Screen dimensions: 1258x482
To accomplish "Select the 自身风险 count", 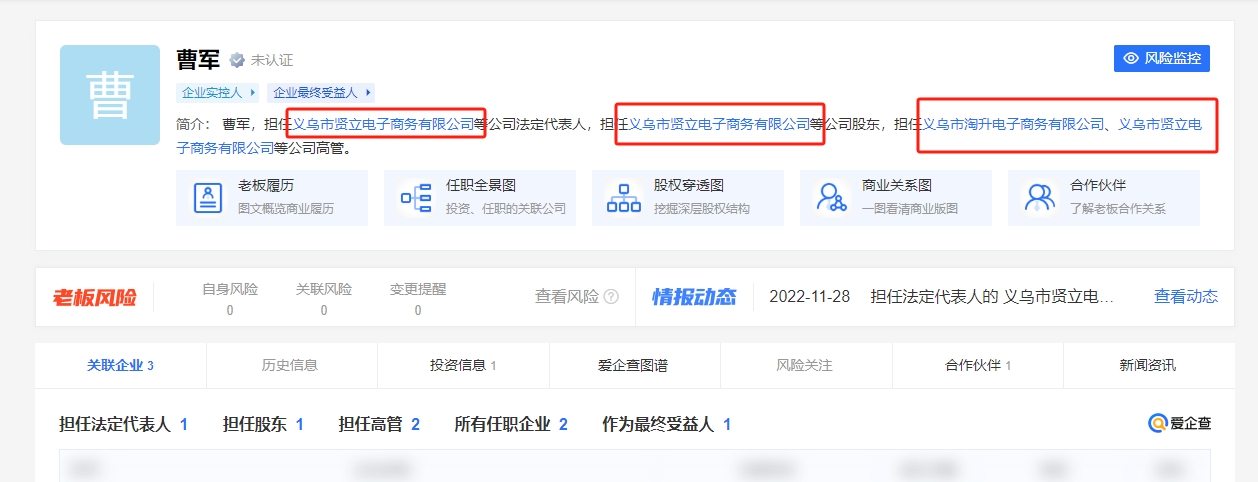I will pos(230,310).
